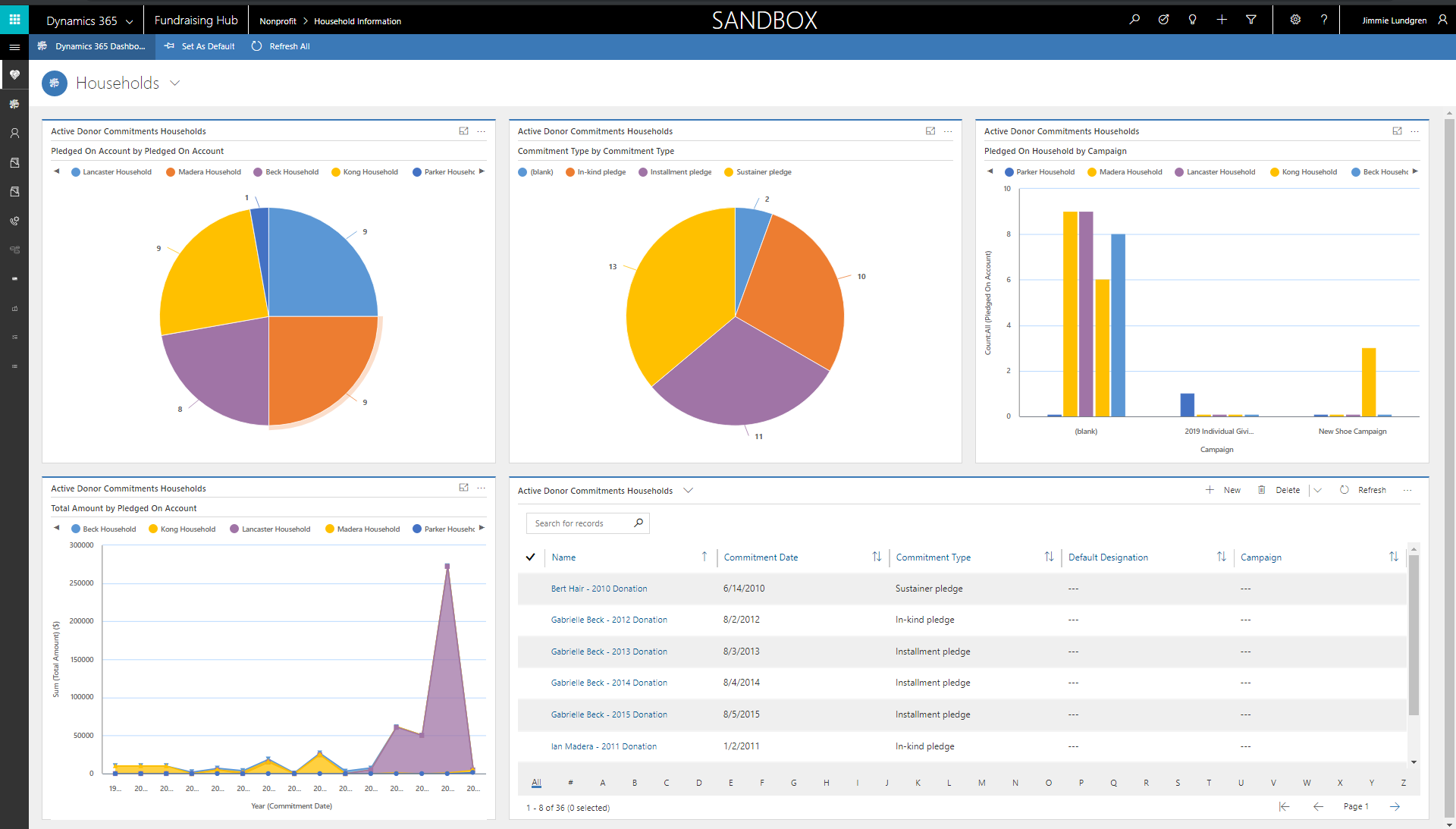Open quick create with the plus icon

click(x=1221, y=20)
